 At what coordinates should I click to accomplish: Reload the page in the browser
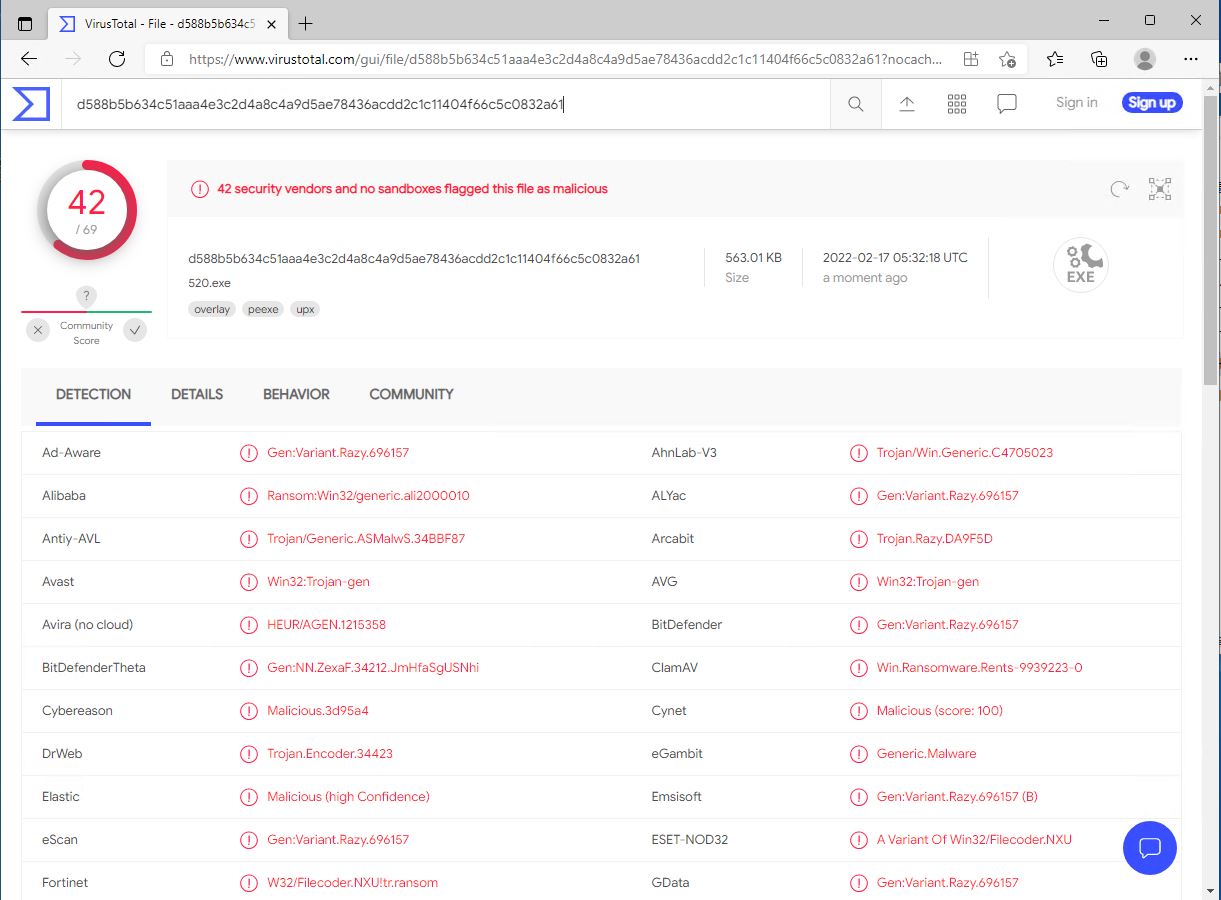point(117,59)
